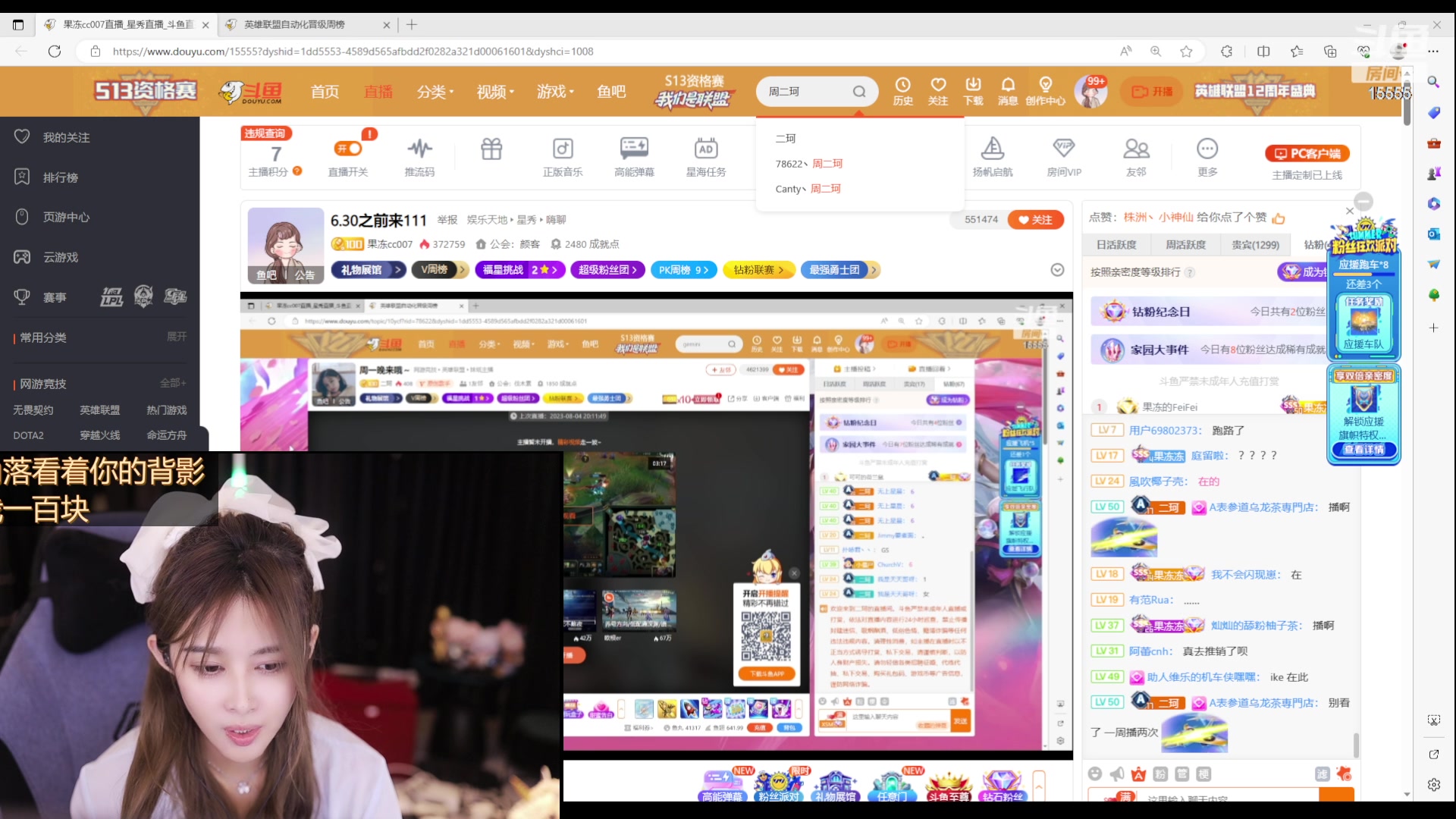This screenshot has width=1456, height=819.
Task: Open the 星海任务 AD icon
Action: click(706, 157)
